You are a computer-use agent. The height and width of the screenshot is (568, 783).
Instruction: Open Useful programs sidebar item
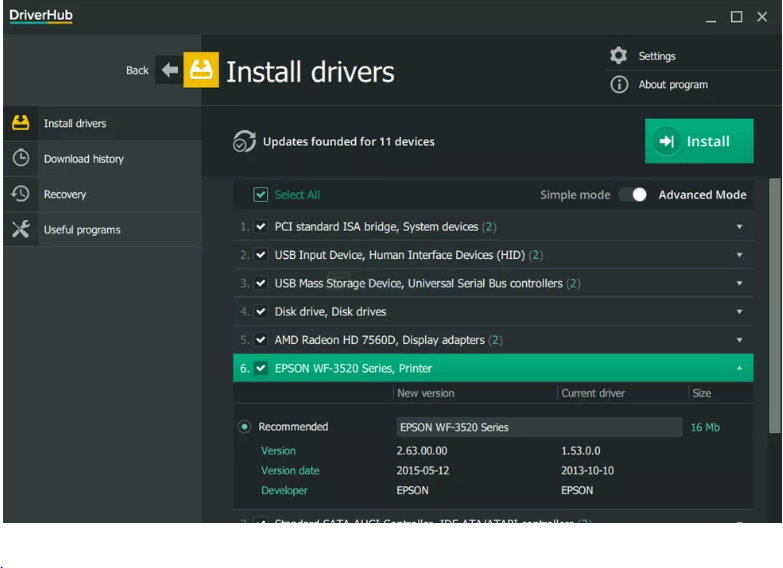point(102,229)
